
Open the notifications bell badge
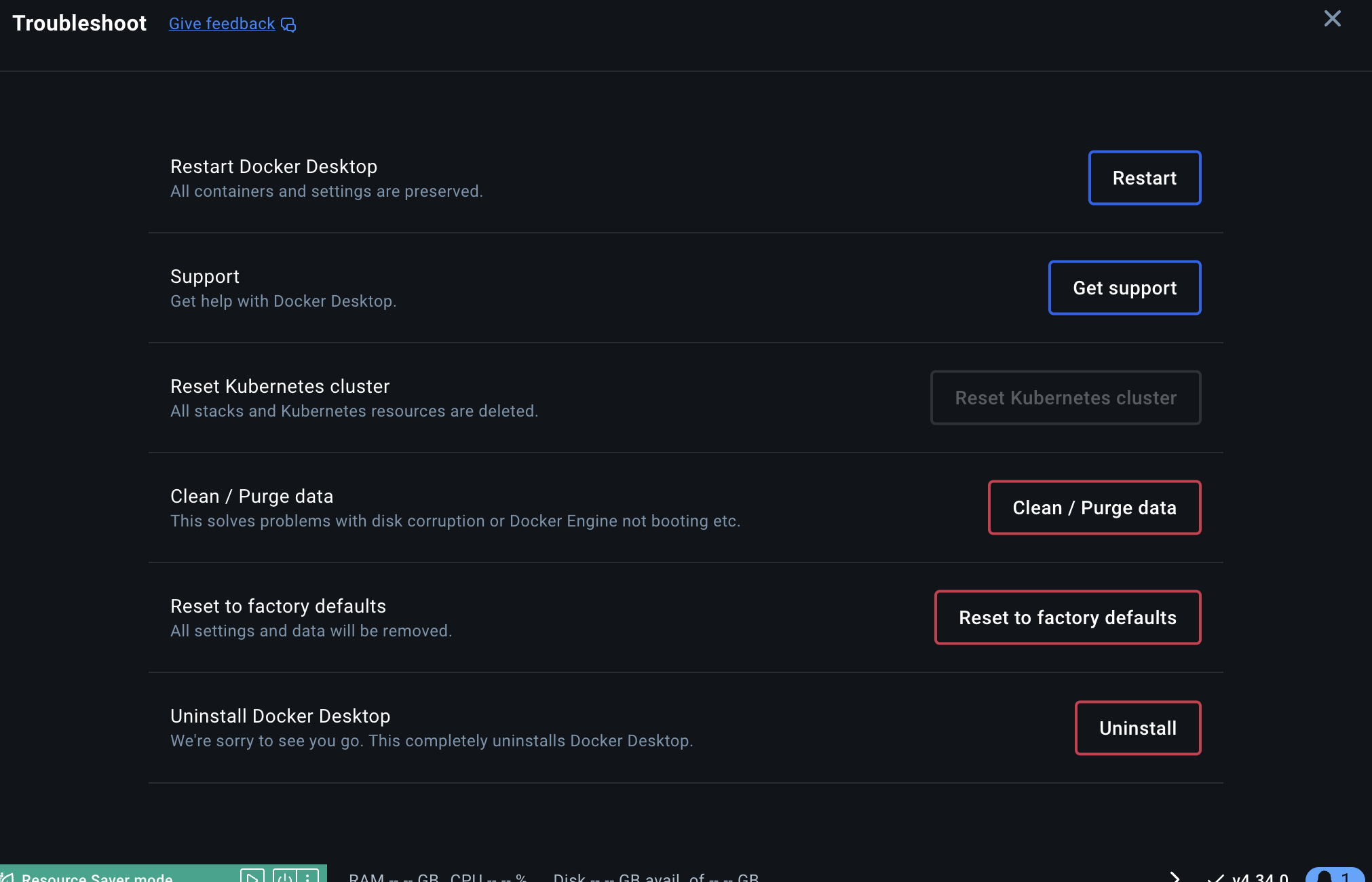1334,876
